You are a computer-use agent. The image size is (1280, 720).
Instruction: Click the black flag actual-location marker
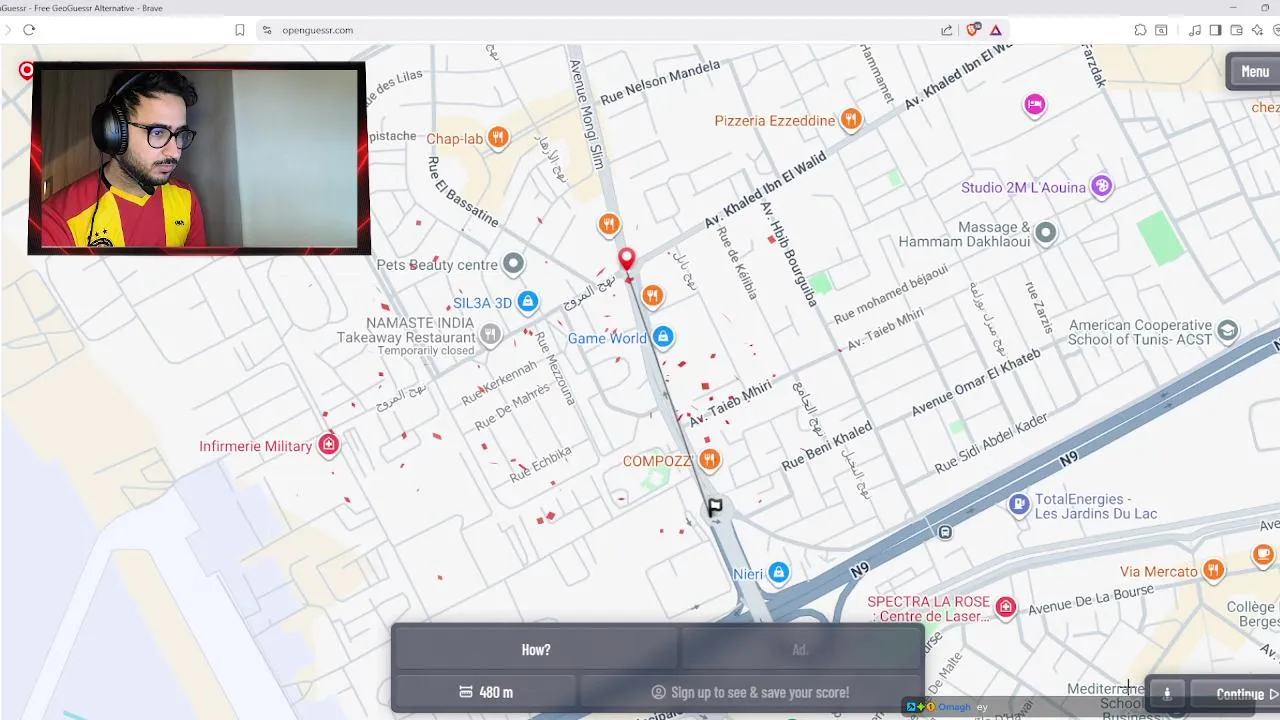715,508
